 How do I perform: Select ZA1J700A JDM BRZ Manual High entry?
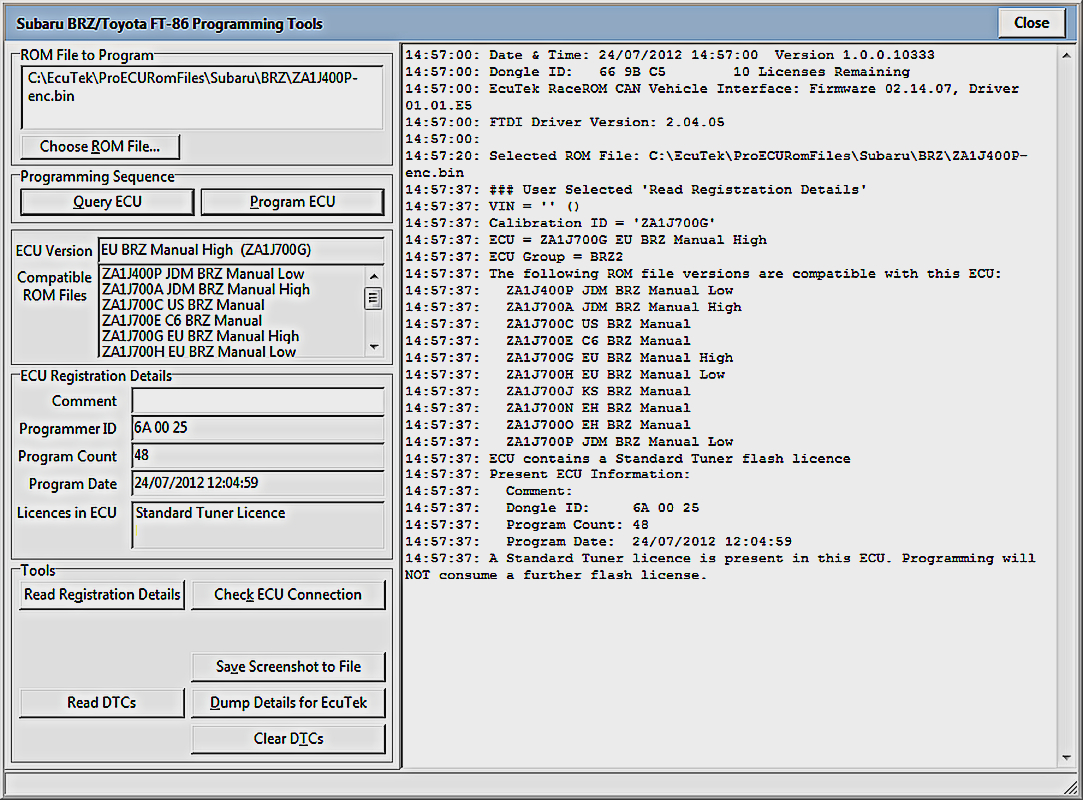pos(206,290)
